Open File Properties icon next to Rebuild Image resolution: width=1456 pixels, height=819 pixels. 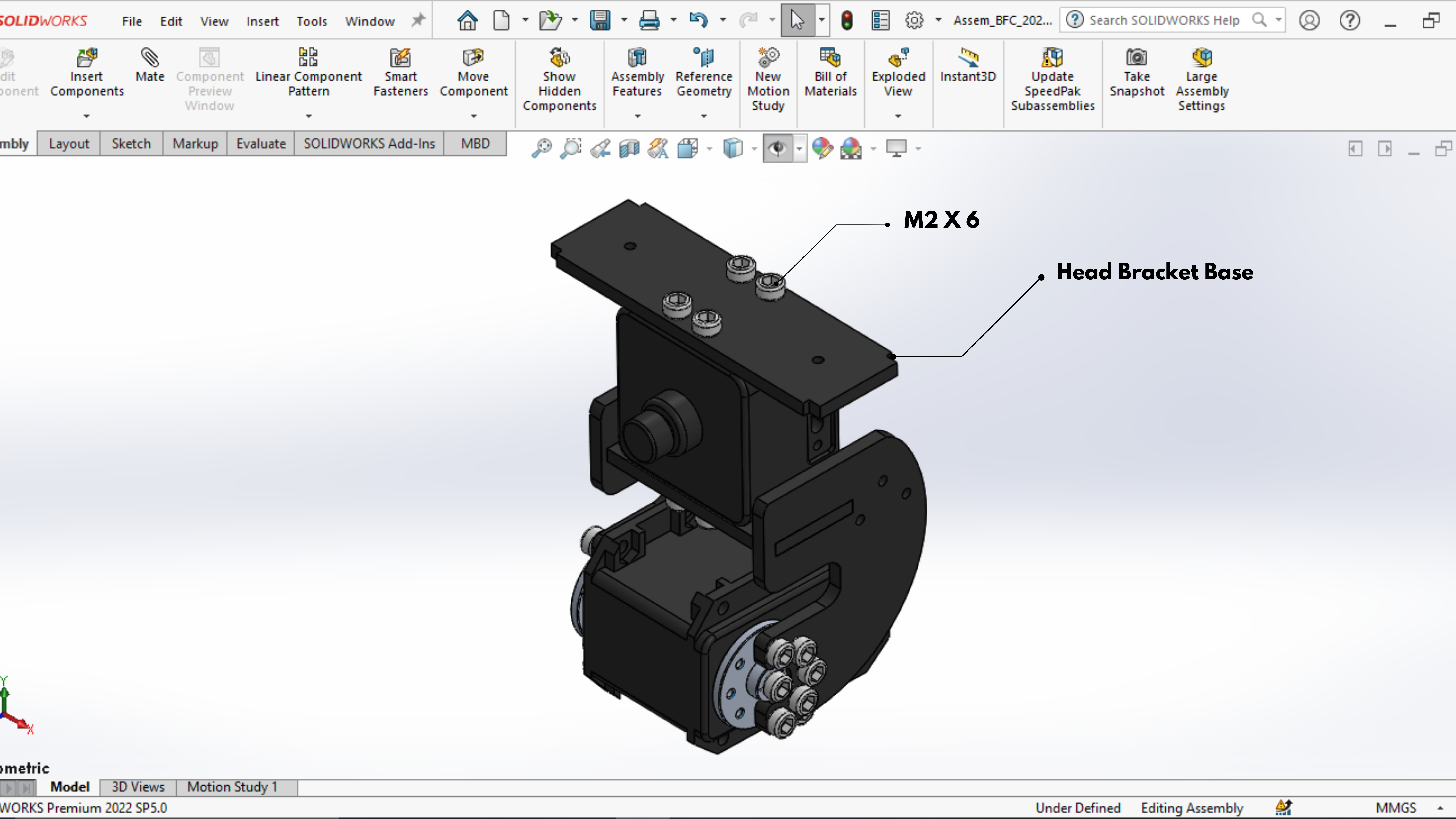pos(881,20)
